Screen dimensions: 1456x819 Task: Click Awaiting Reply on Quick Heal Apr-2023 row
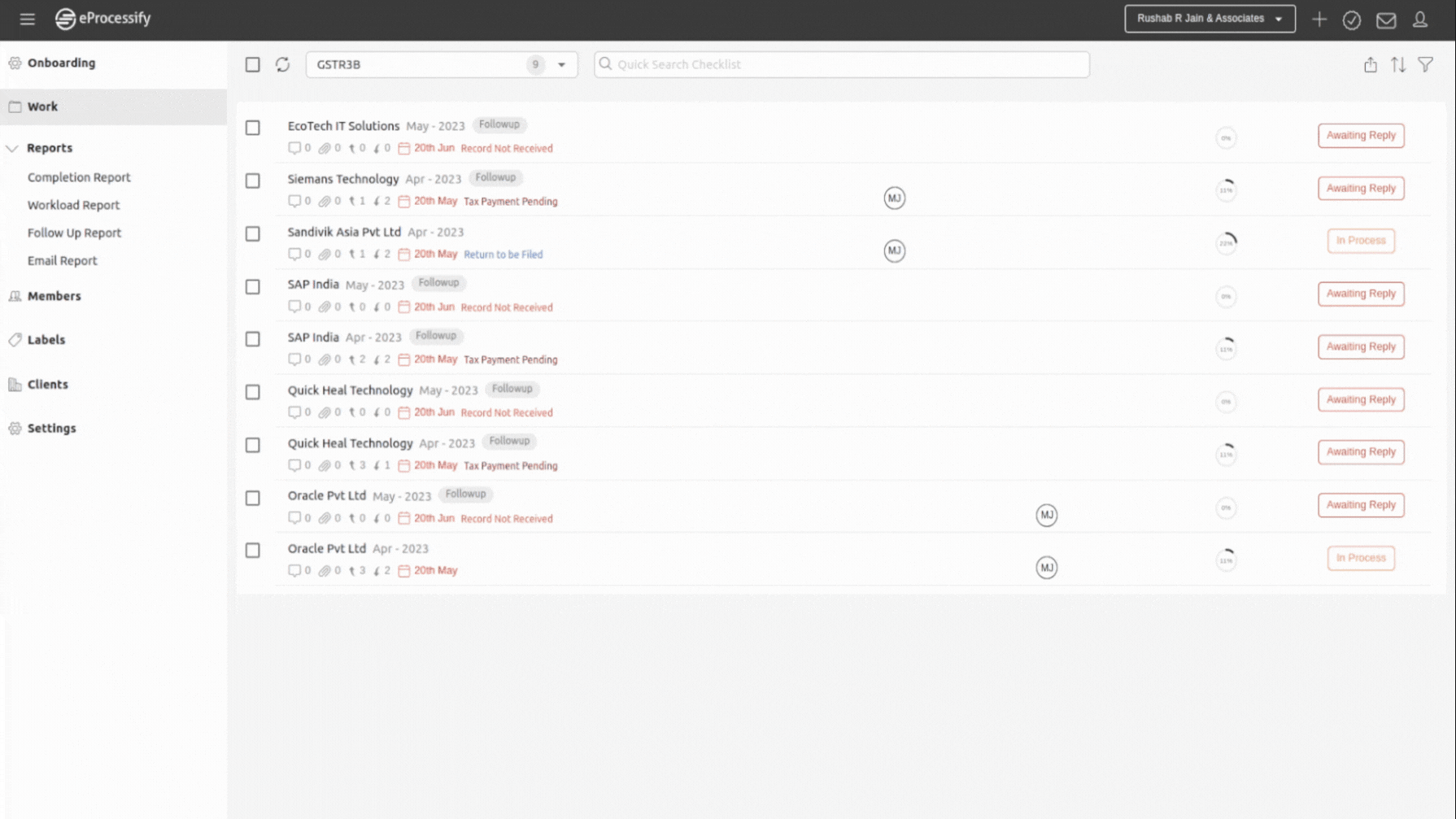tap(1361, 452)
